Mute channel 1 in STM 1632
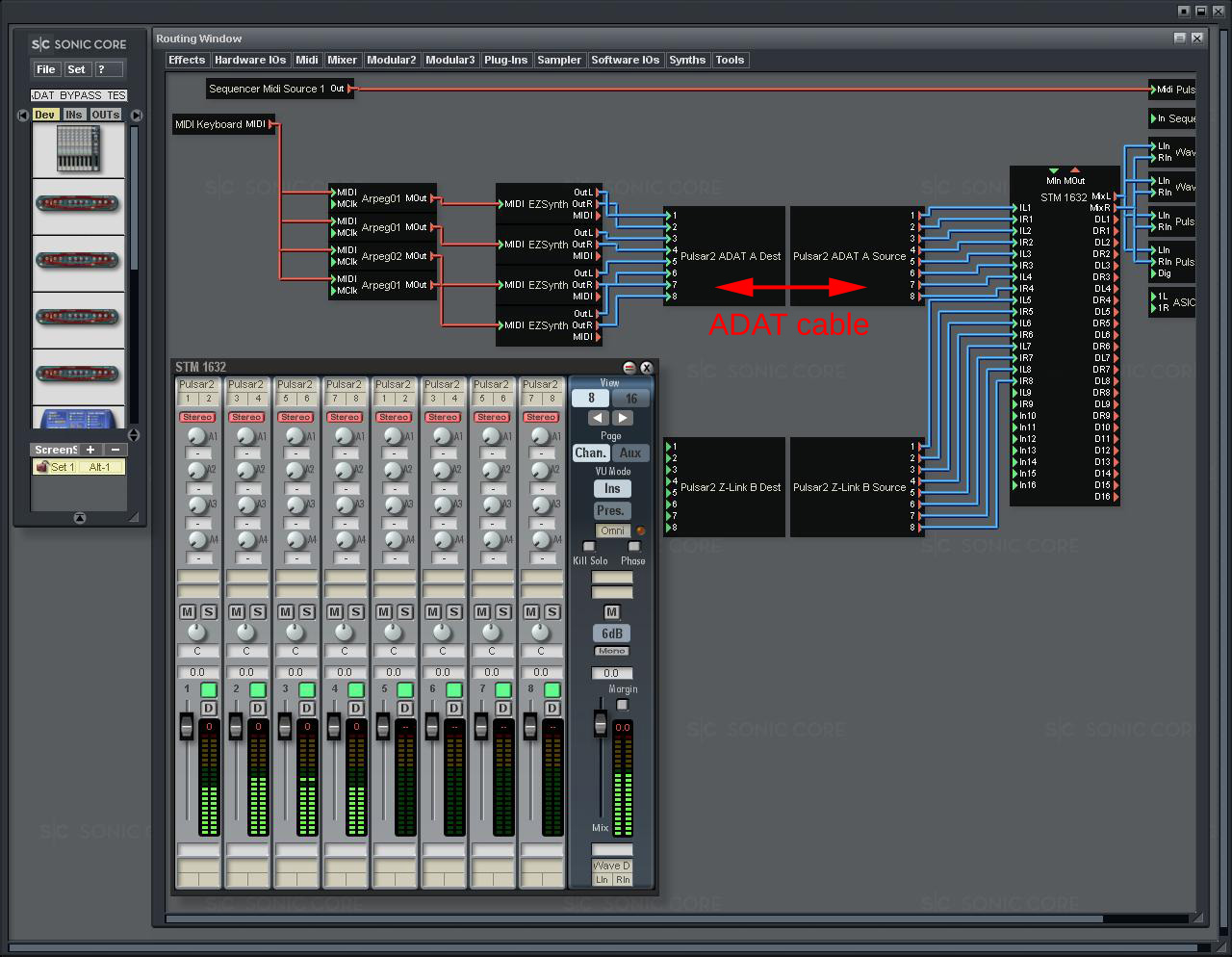Viewport: 1232px width, 957px height. tap(188, 612)
